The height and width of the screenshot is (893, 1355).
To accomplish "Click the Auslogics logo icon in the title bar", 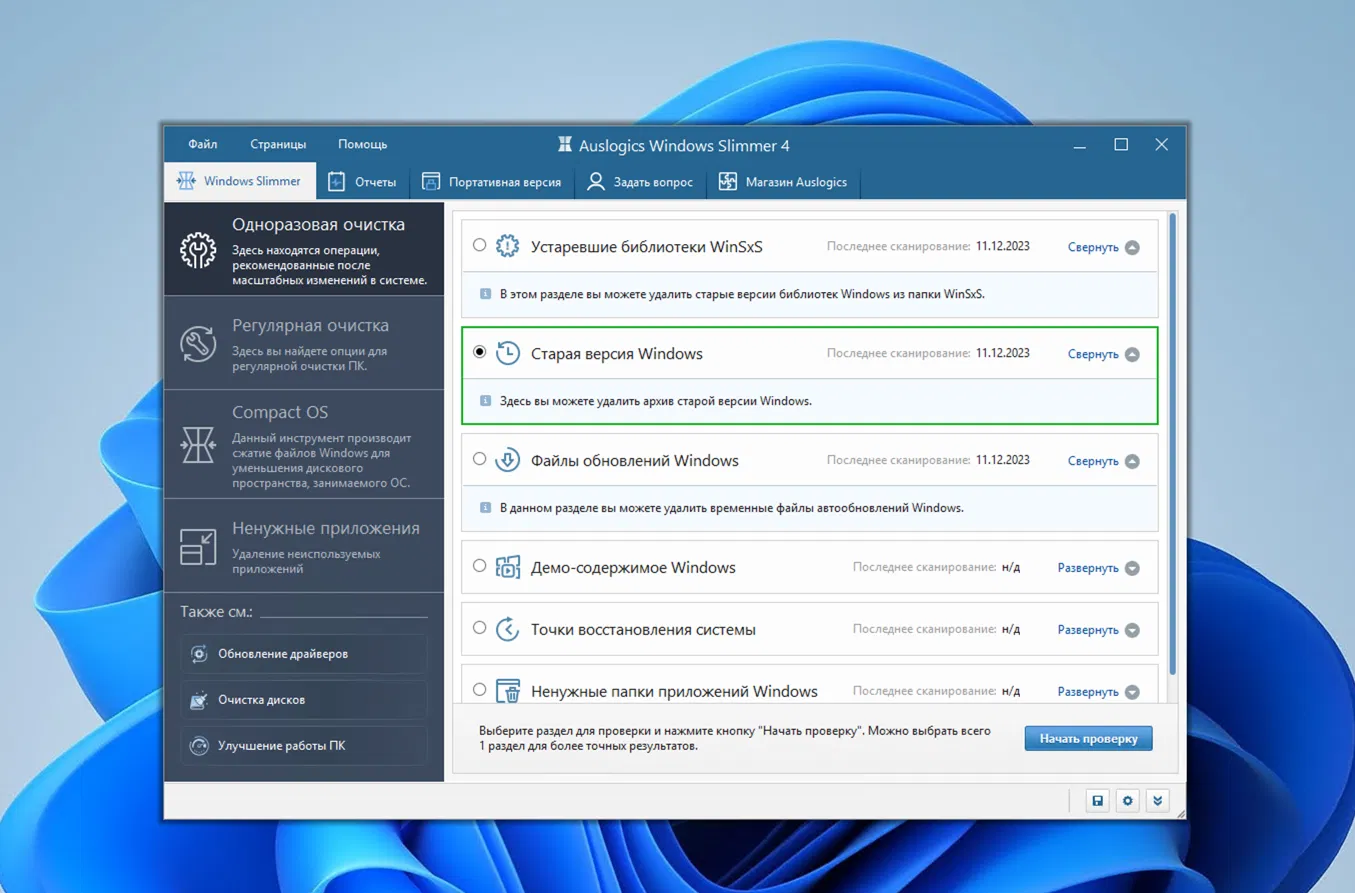I will pyautogui.click(x=565, y=145).
